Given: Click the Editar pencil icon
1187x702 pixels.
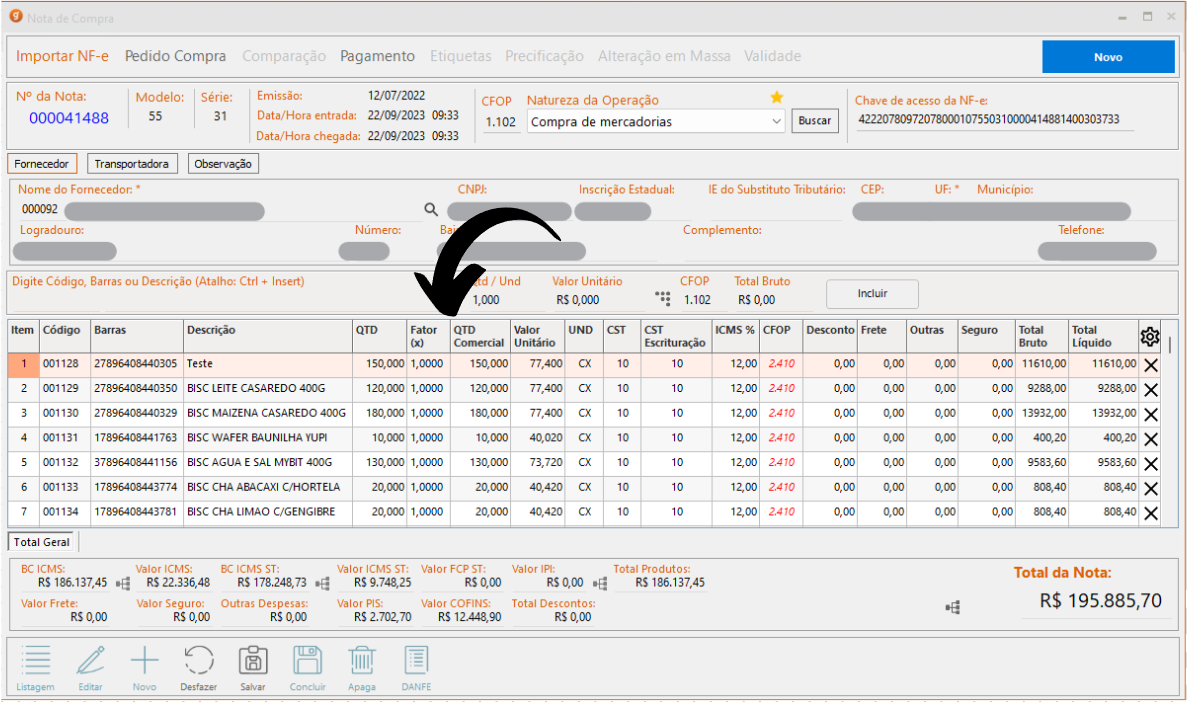Looking at the screenshot, I should pyautogui.click(x=90, y=660).
